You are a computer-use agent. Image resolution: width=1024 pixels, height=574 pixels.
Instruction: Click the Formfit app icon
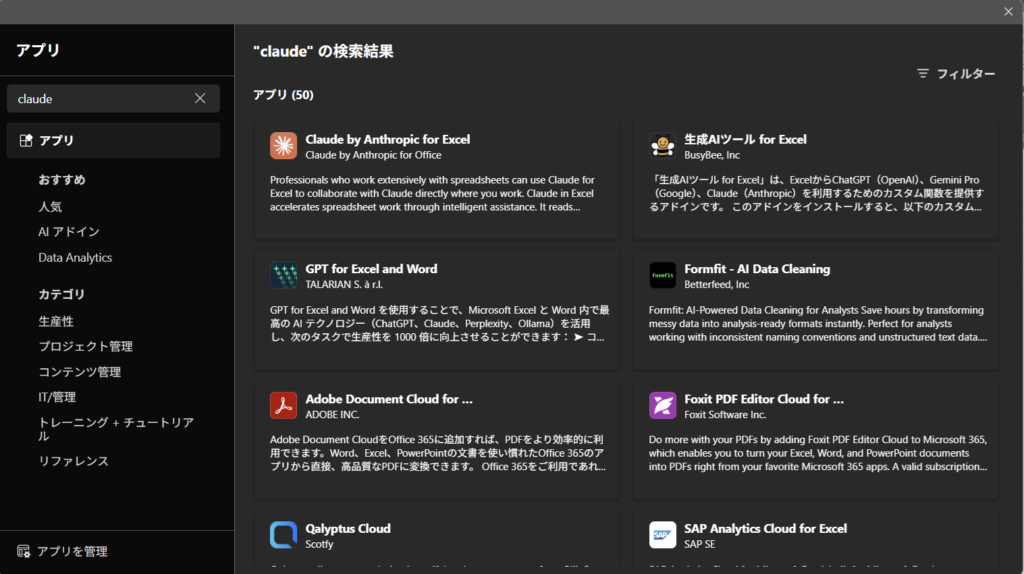662,276
